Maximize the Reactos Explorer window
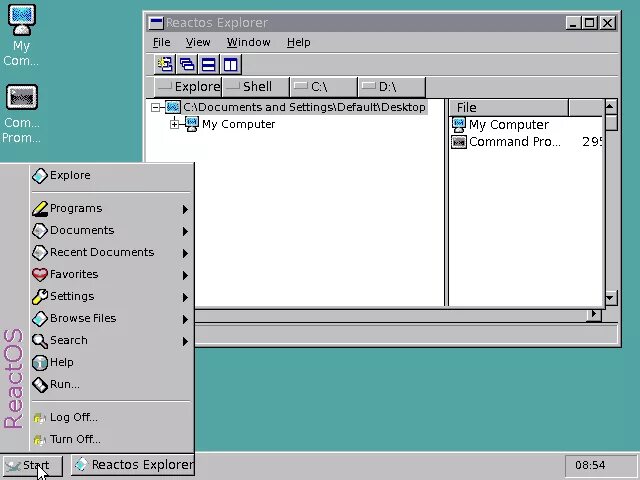This screenshot has height=480, width=640. [x=590, y=23]
